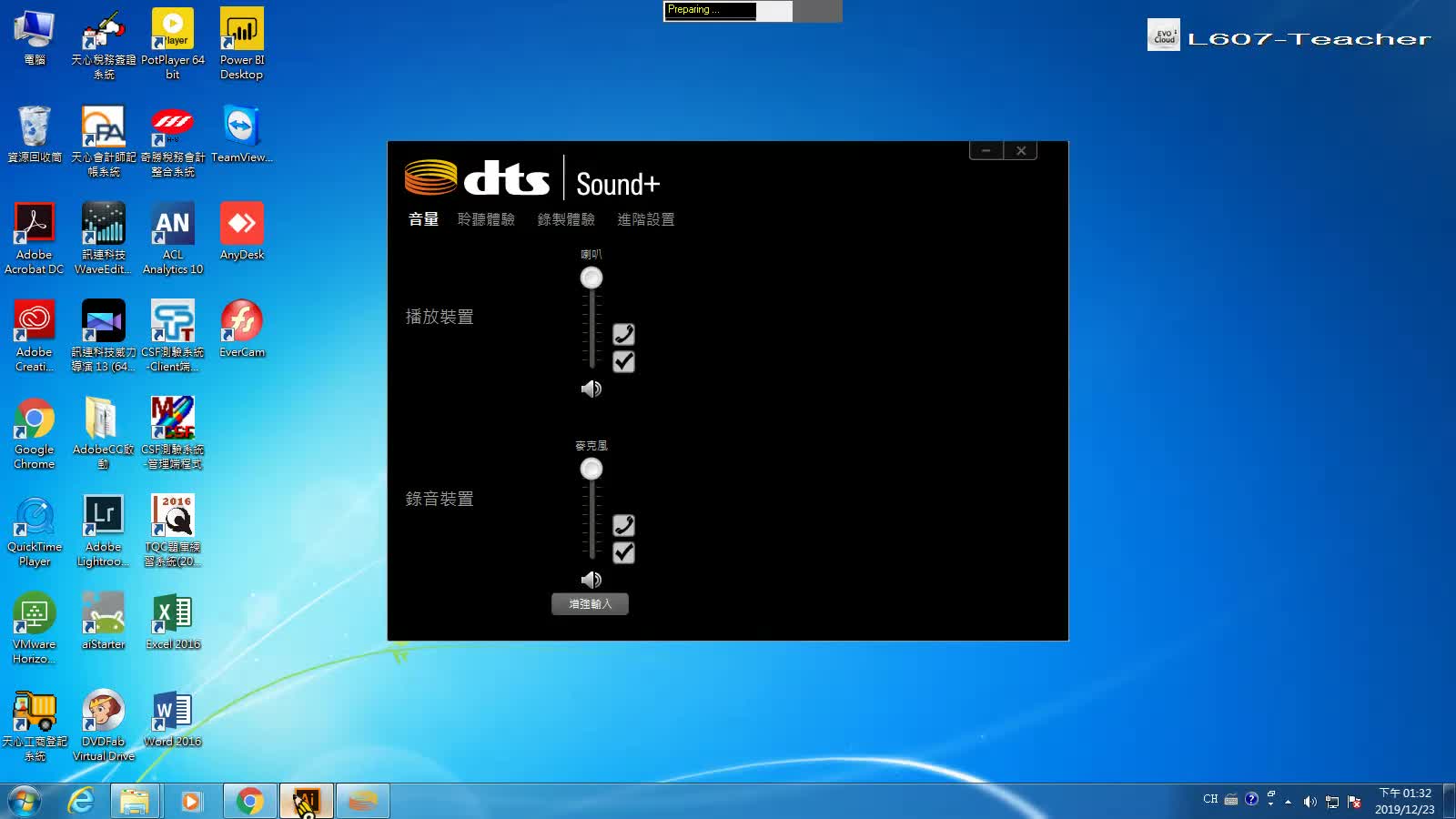The width and height of the screenshot is (1456, 819).
Task: Minimize the DTS Sound+ window
Action: pyautogui.click(x=986, y=151)
